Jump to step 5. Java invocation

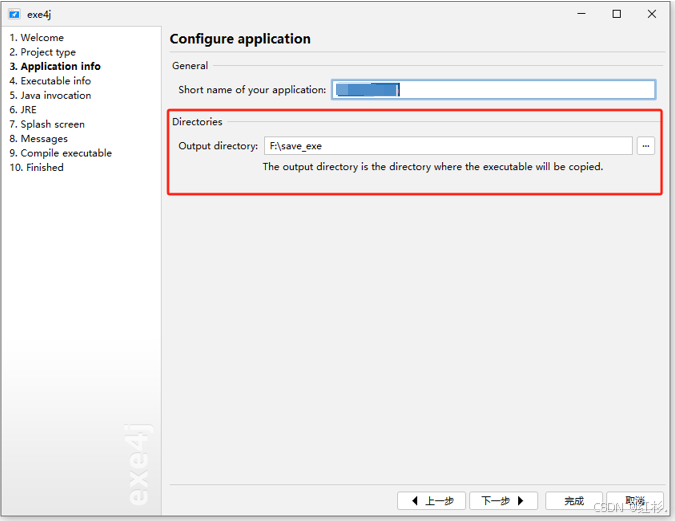pos(50,95)
